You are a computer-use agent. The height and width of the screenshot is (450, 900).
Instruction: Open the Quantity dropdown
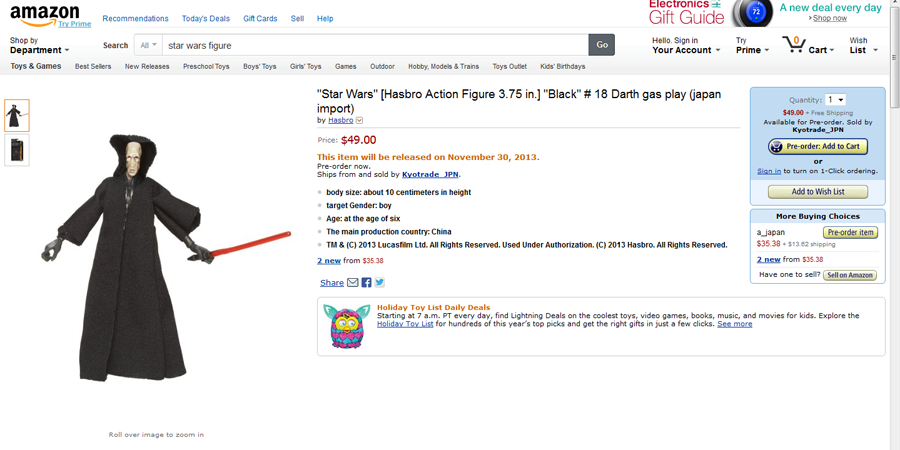[x=836, y=100]
